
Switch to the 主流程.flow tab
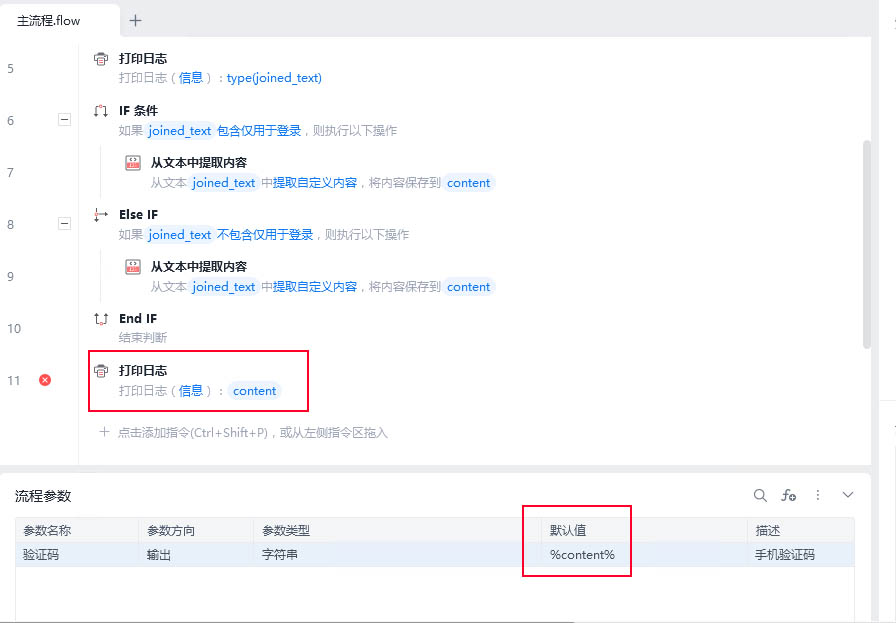coord(49,21)
